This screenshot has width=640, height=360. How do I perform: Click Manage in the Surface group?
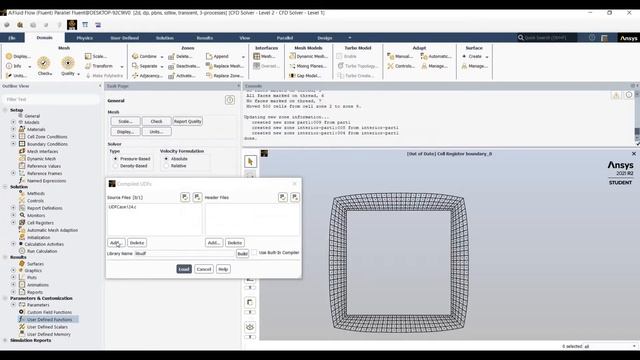point(474,66)
